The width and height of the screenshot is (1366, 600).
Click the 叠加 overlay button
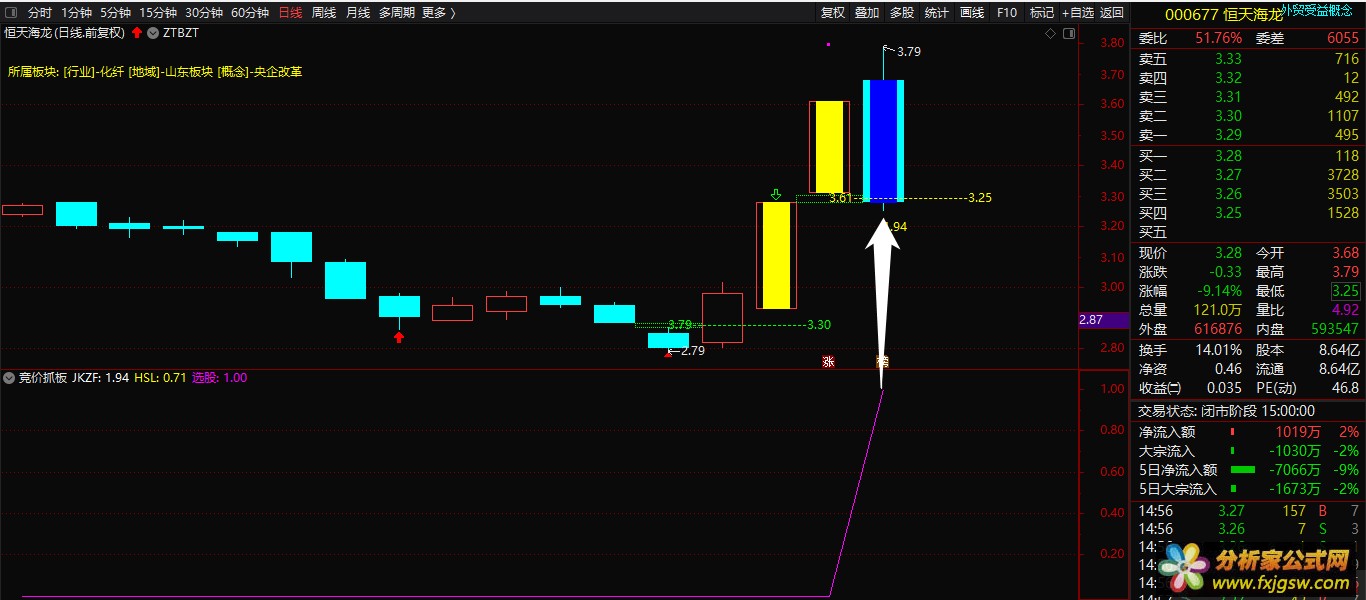pyautogui.click(x=867, y=13)
